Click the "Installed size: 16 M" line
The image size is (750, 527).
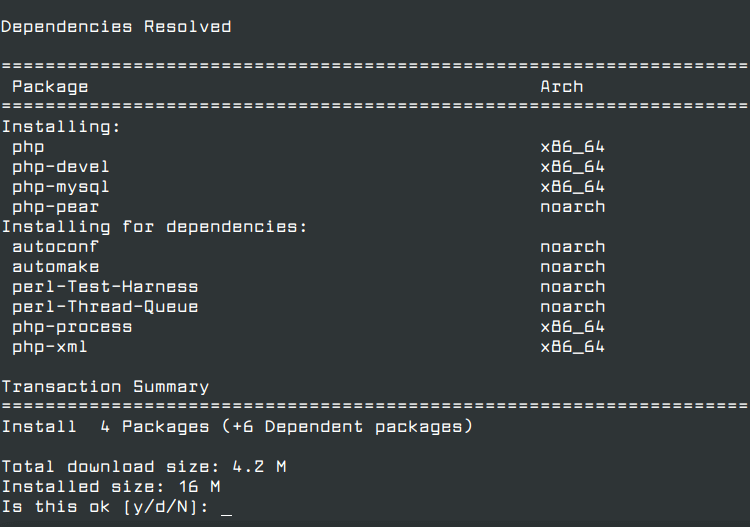(x=110, y=487)
